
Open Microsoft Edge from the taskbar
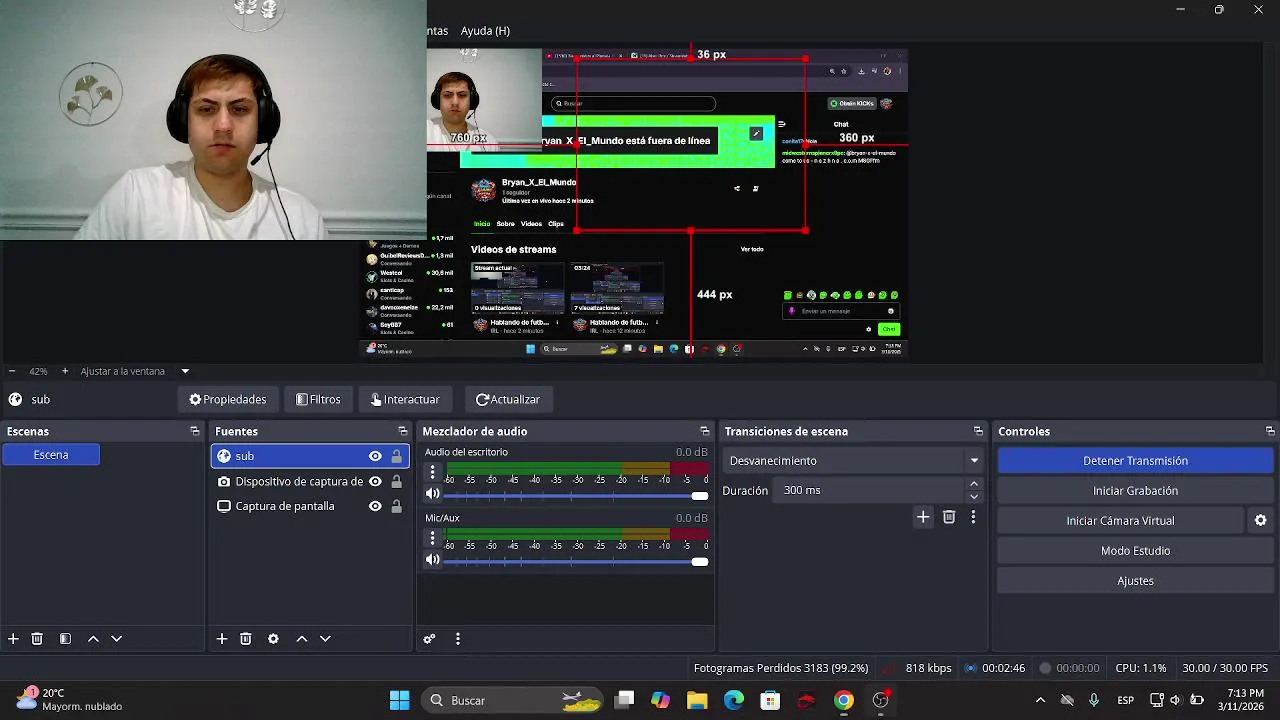pos(734,700)
